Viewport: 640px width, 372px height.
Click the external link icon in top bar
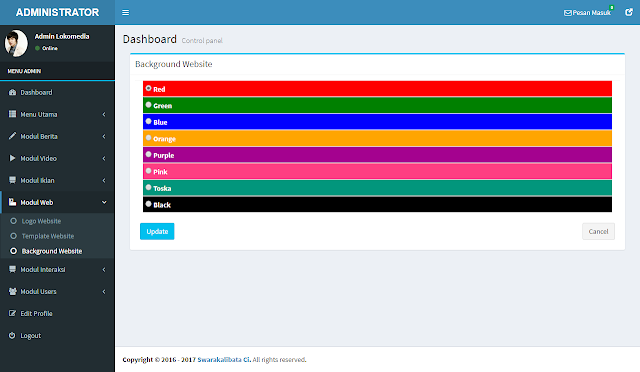pos(629,12)
